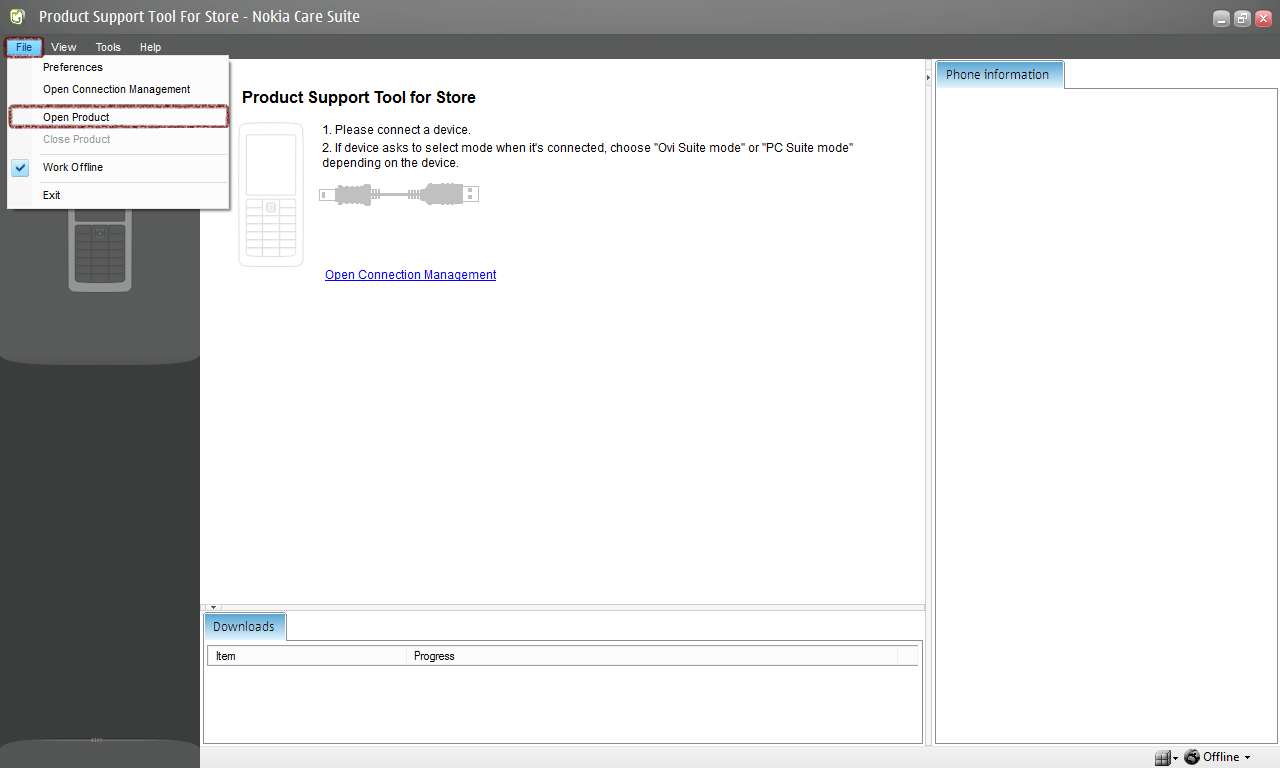Select Open Product from the File menu
The width and height of the screenshot is (1280, 768).
tap(76, 117)
